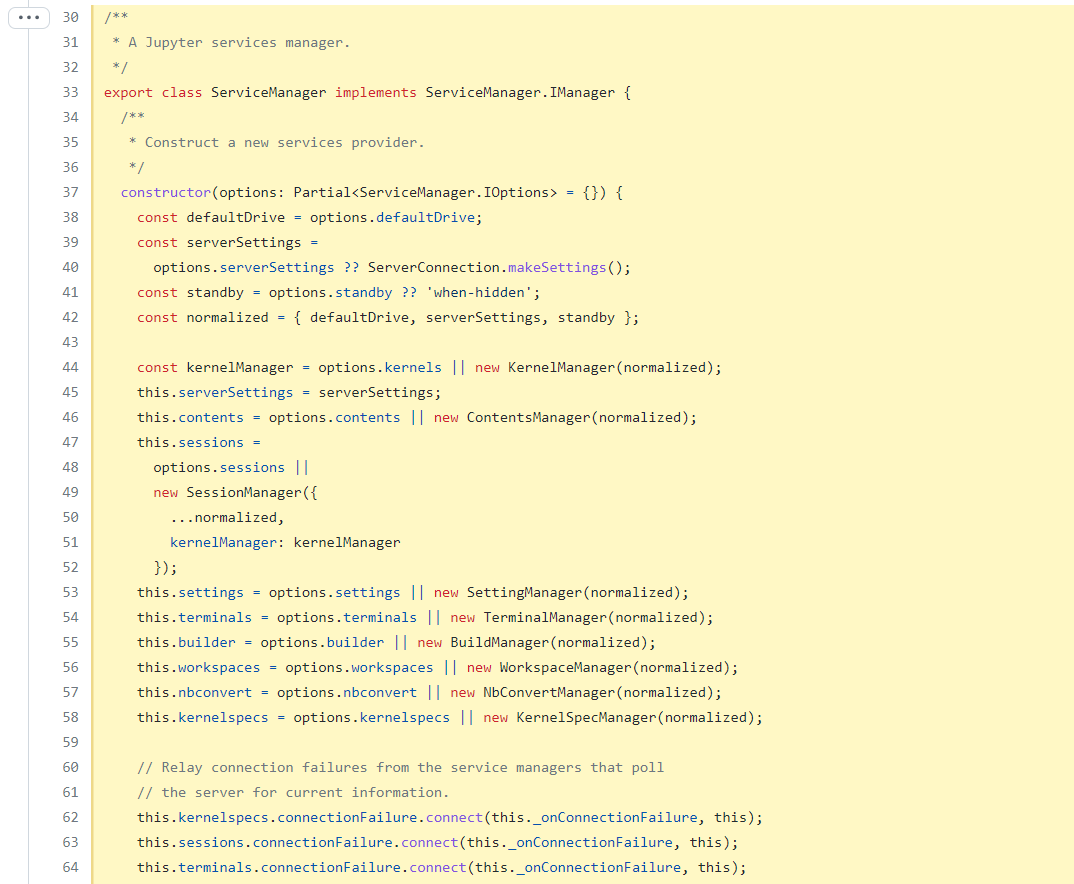Click 'ServiceManager.IManager' in class declaration

520,92
